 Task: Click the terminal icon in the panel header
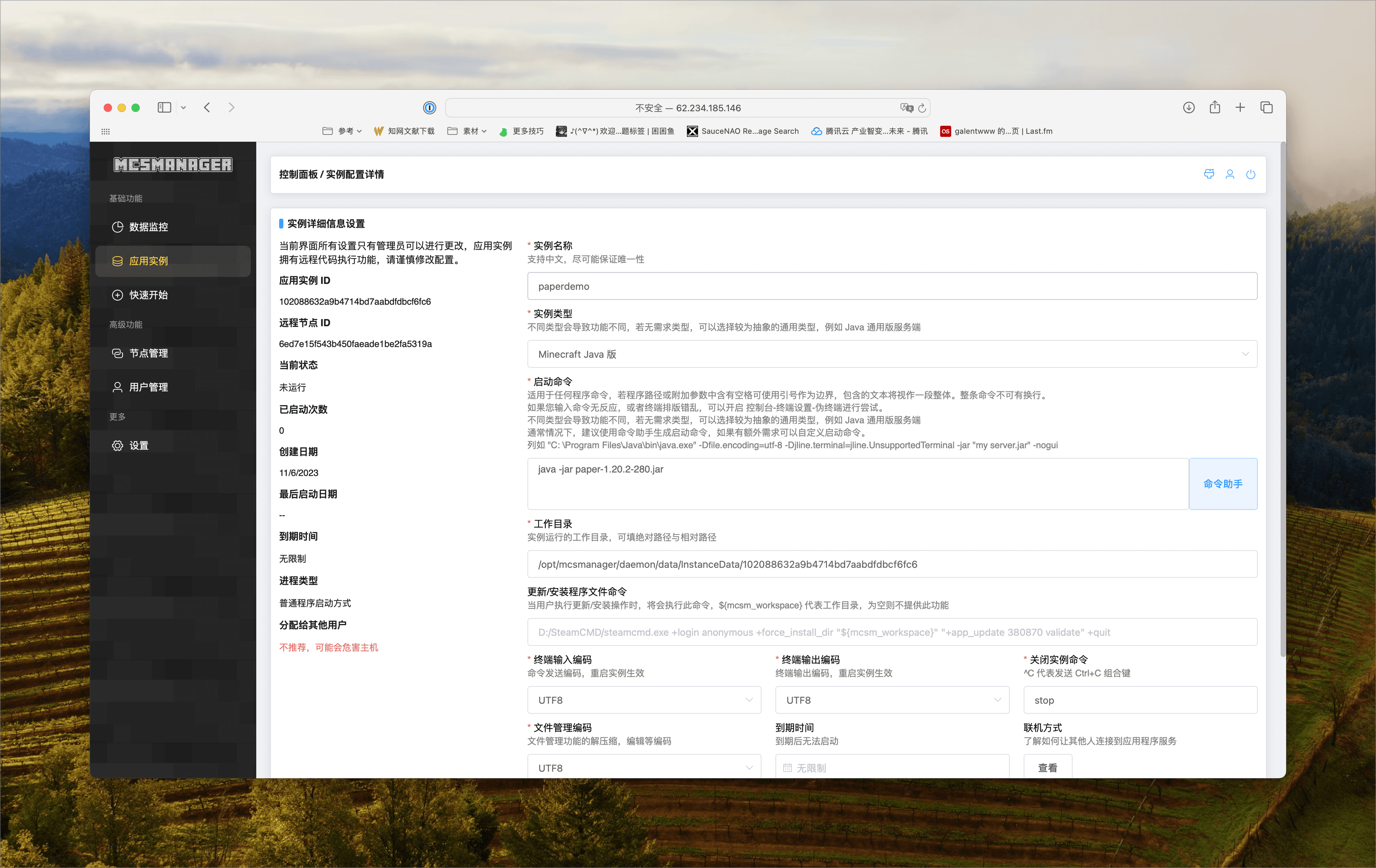coord(1209,174)
